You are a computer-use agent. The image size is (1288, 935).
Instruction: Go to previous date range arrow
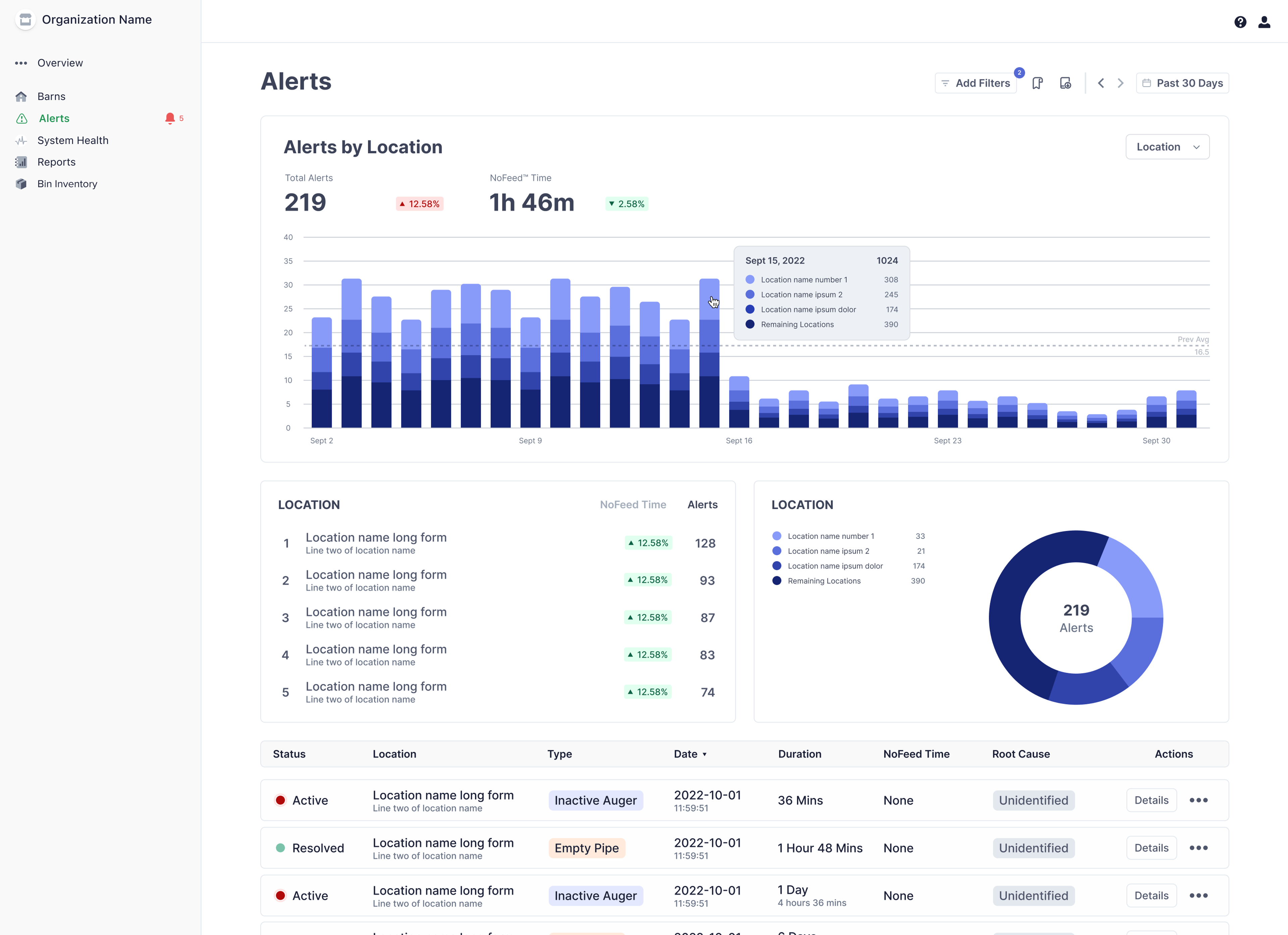[x=1101, y=83]
